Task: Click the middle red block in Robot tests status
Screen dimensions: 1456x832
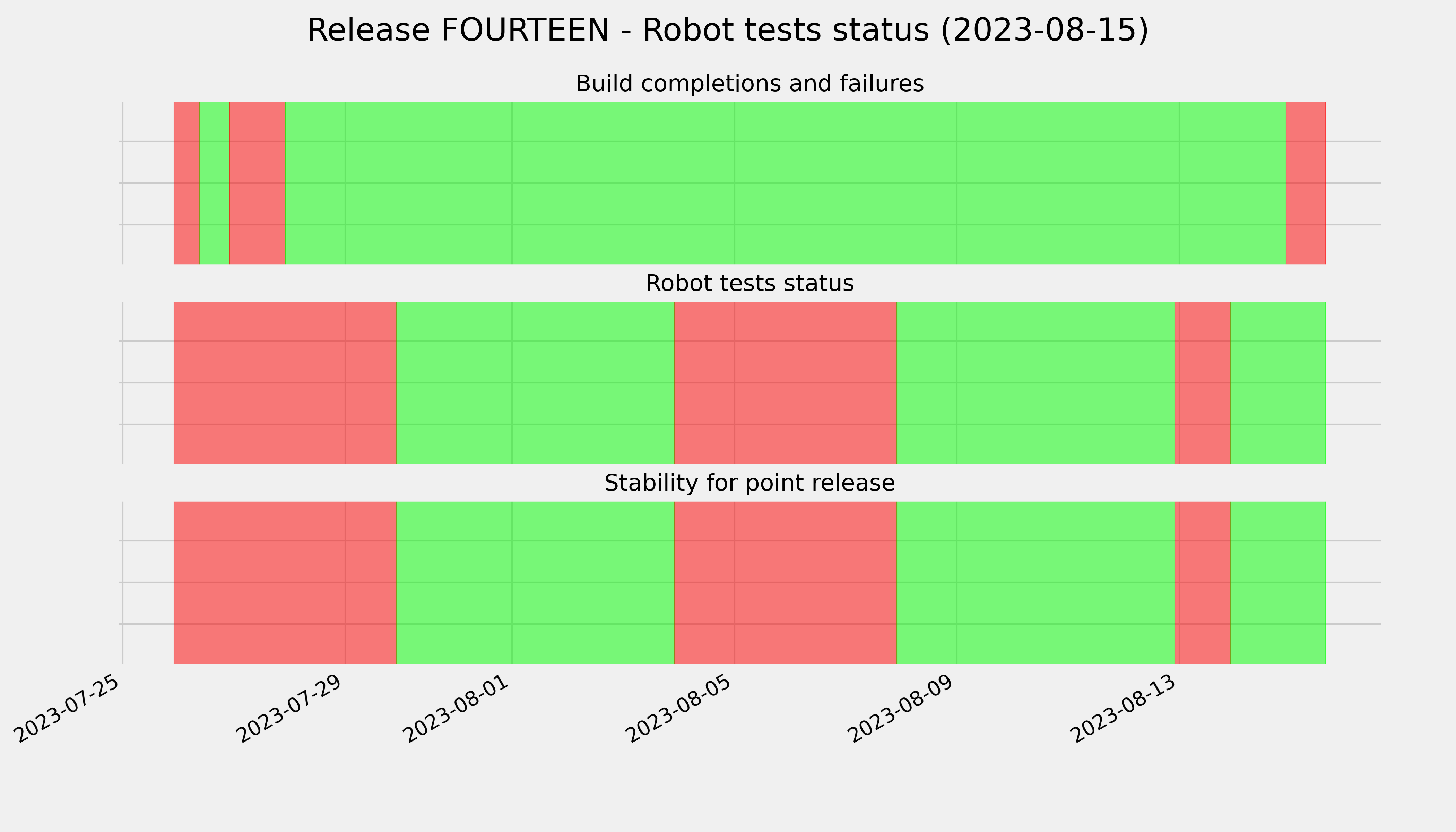Action: coord(785,383)
